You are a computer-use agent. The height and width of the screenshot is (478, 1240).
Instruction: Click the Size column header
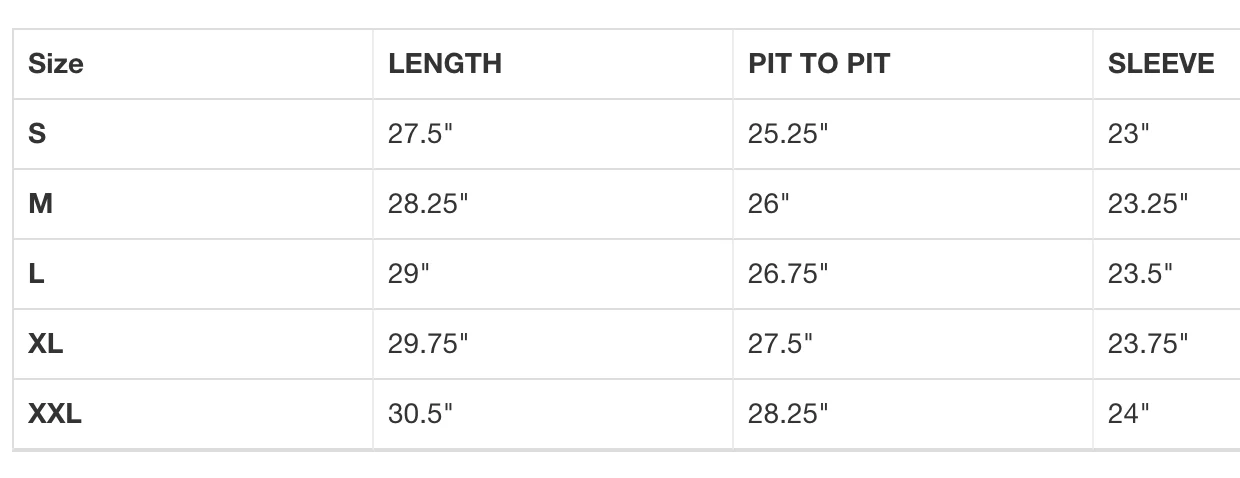(x=56, y=64)
